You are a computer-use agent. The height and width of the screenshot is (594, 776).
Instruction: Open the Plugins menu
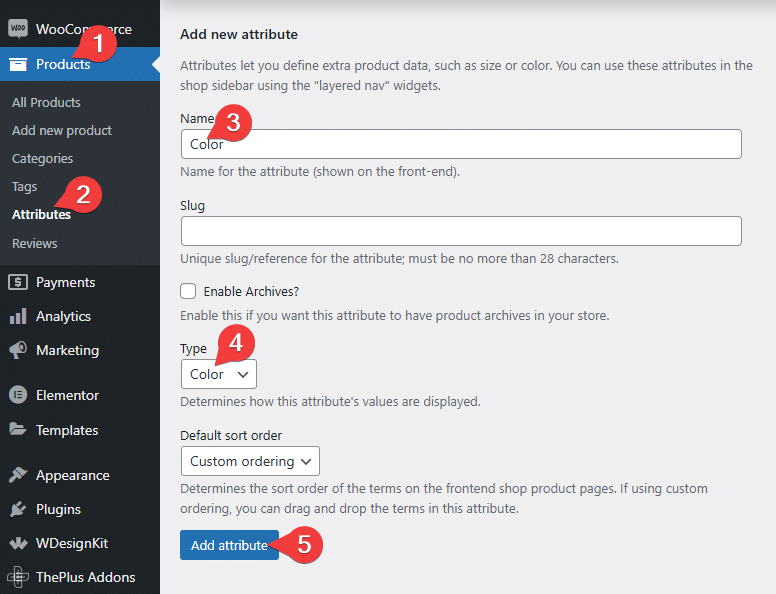tap(80, 509)
